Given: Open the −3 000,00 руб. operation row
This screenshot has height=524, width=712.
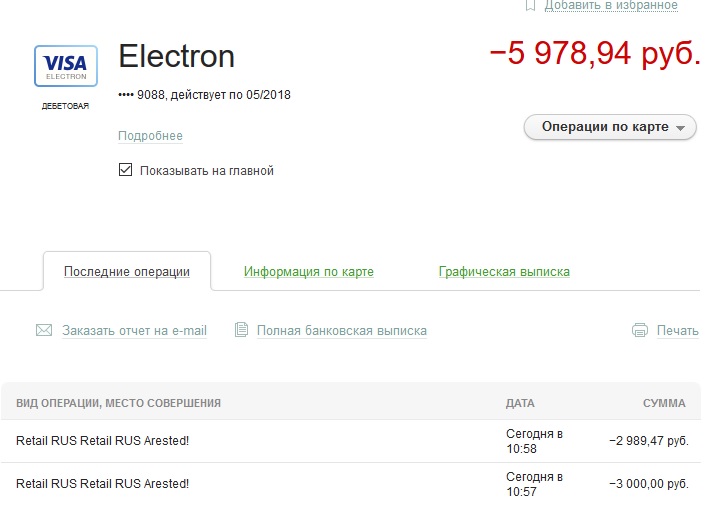Looking at the screenshot, I should [351, 484].
